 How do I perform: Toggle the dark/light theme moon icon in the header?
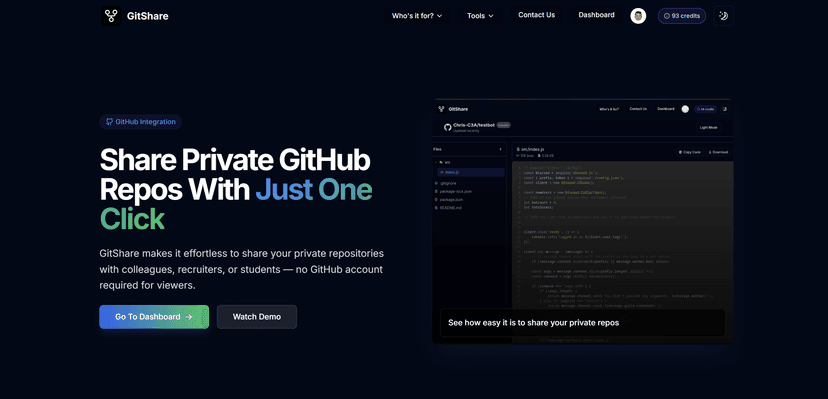pos(723,16)
